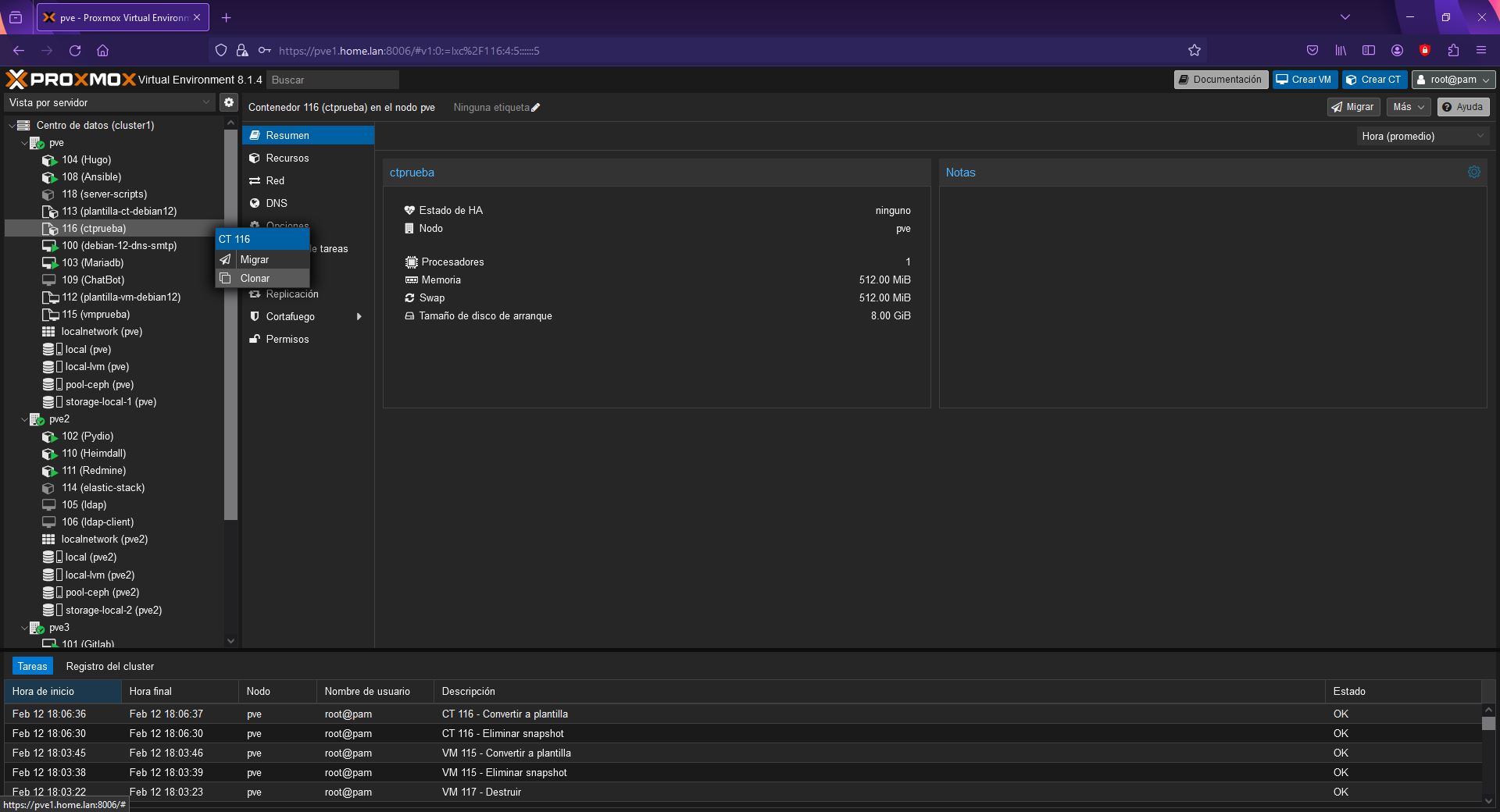Sort by Hora de inicio column header

(62, 691)
